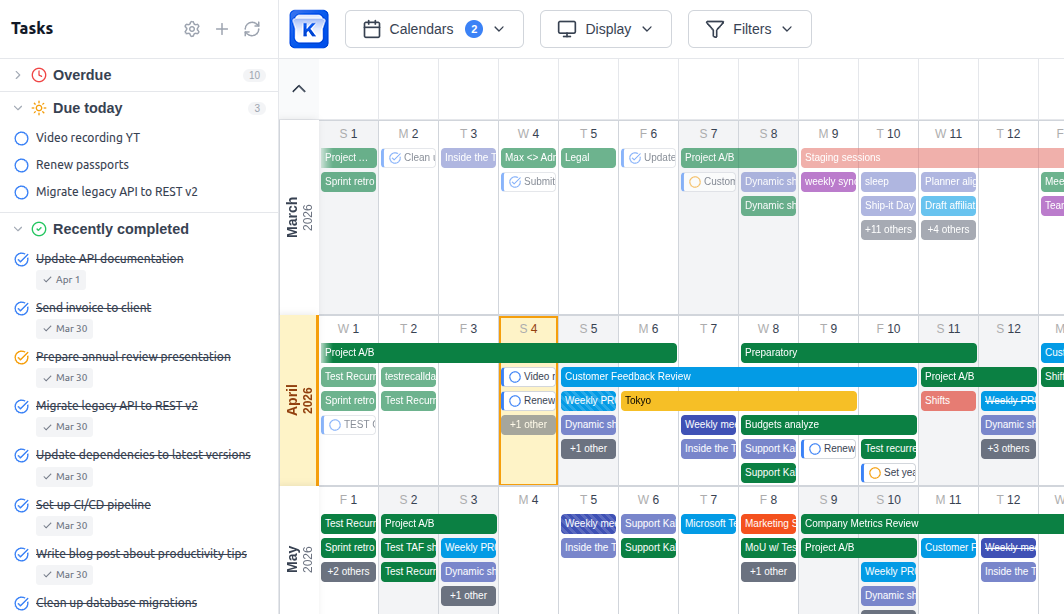The height and width of the screenshot is (614, 1064).
Task: Open the Filters dropdown
Action: 750,29
